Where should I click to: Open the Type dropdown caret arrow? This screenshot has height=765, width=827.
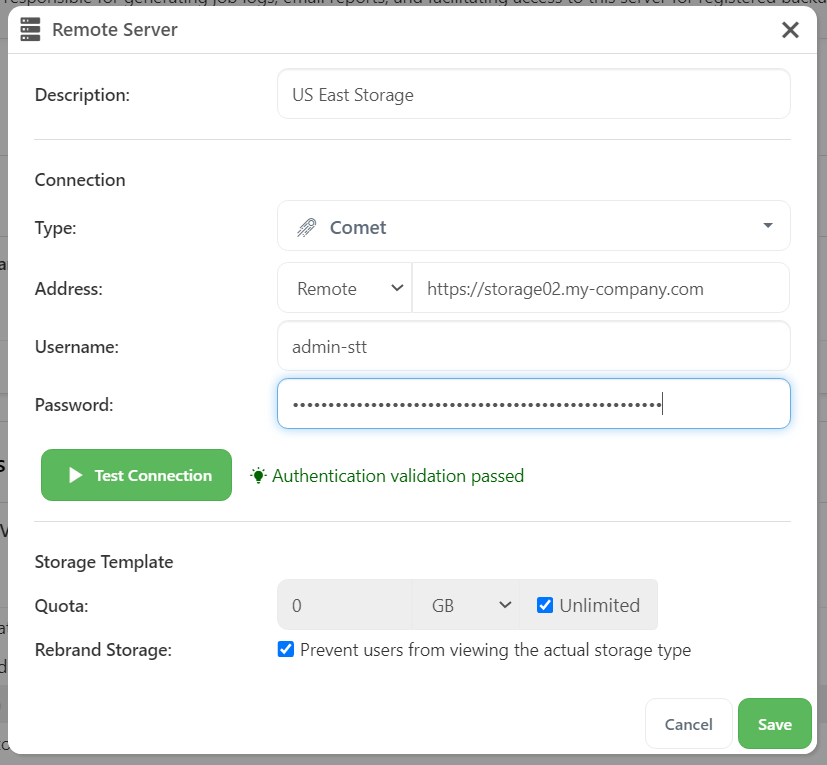click(x=767, y=226)
